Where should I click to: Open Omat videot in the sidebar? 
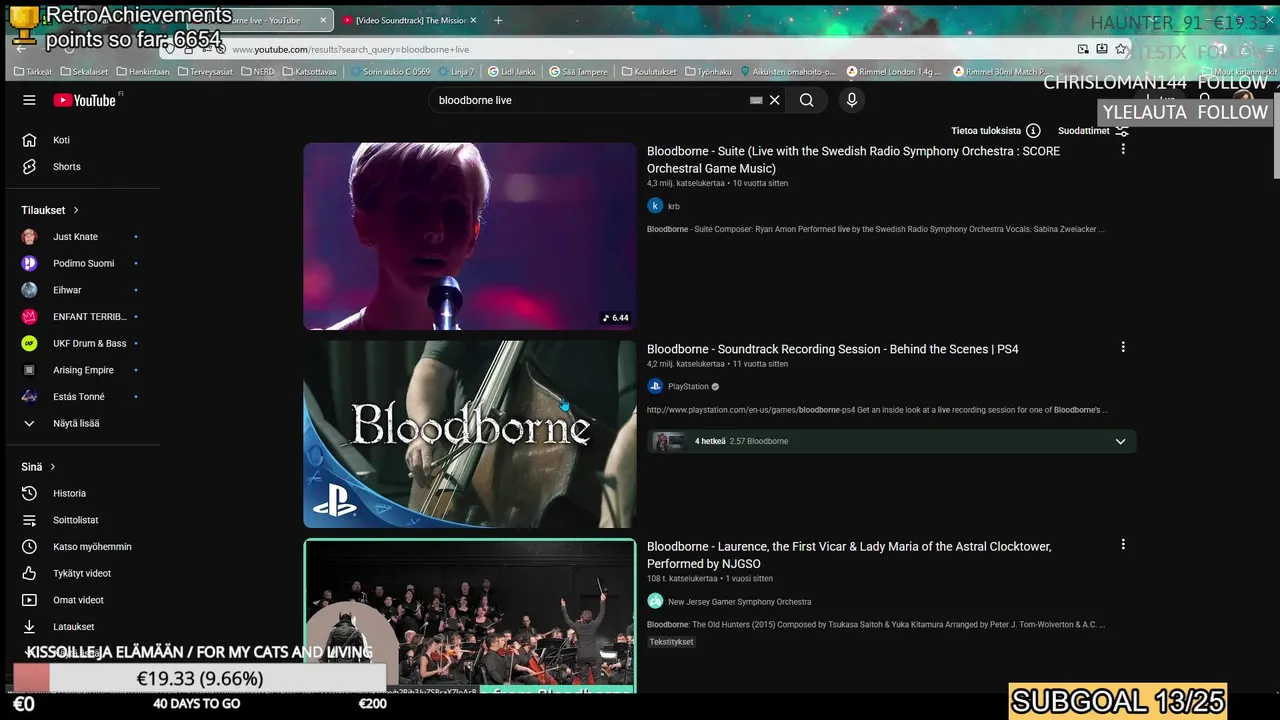tap(80, 600)
